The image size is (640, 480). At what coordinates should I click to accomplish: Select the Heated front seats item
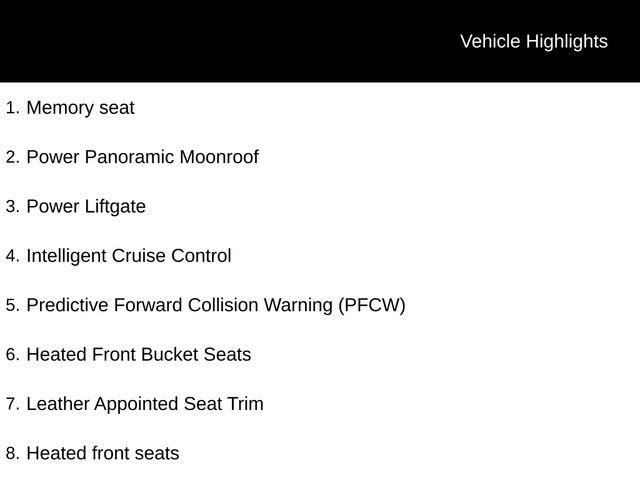[102, 454]
